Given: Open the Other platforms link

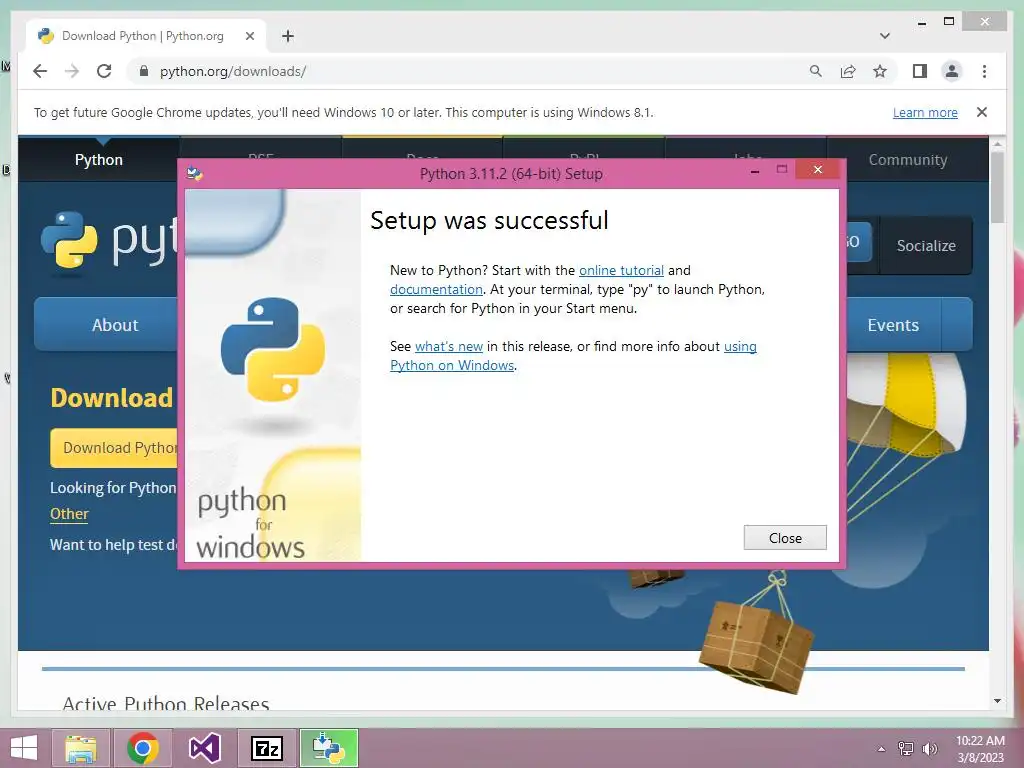Looking at the screenshot, I should tap(69, 514).
